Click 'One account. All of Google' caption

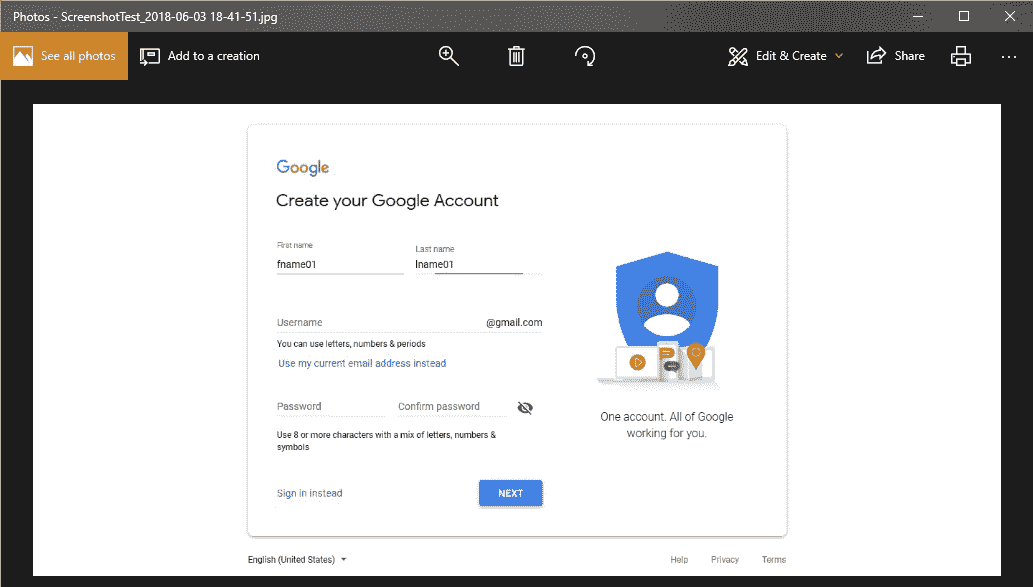[x=667, y=417]
